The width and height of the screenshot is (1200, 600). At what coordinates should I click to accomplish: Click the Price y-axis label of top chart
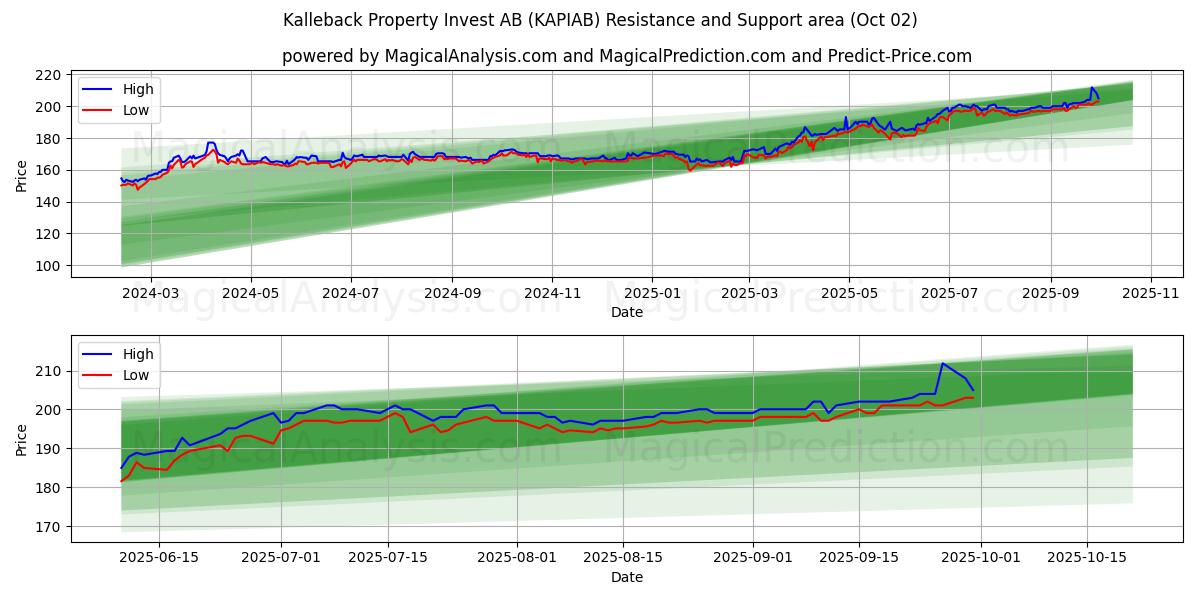(22, 176)
